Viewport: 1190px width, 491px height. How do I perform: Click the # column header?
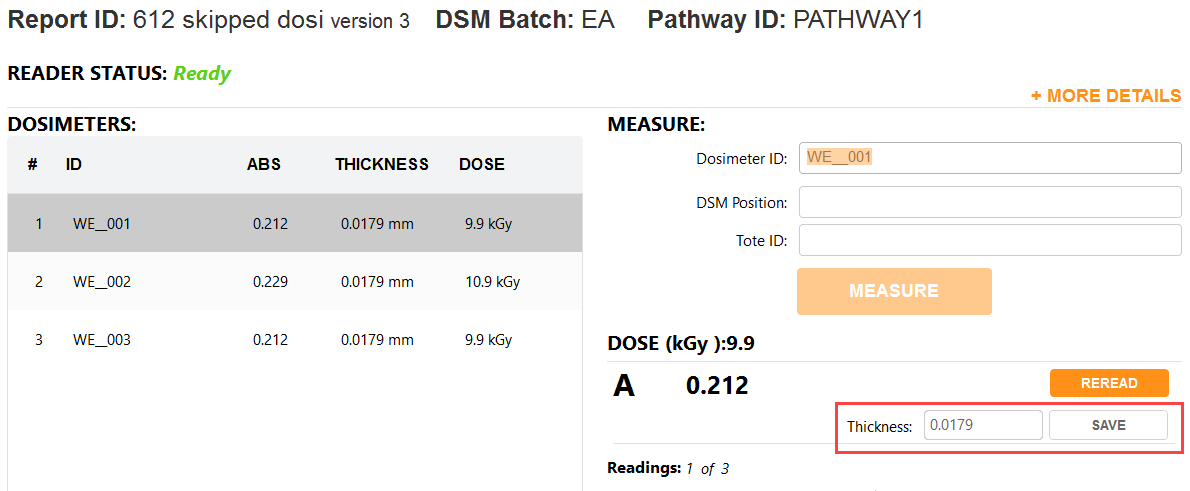tap(33, 165)
